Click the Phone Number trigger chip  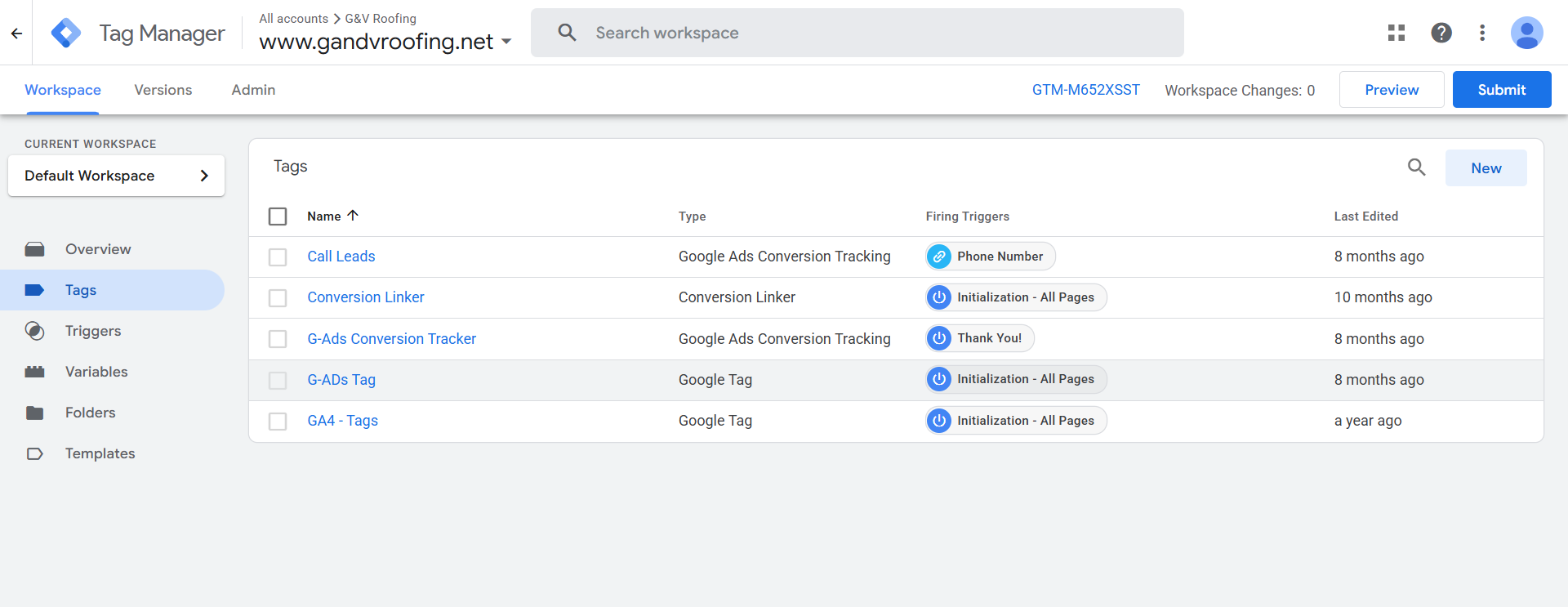pyautogui.click(x=991, y=257)
